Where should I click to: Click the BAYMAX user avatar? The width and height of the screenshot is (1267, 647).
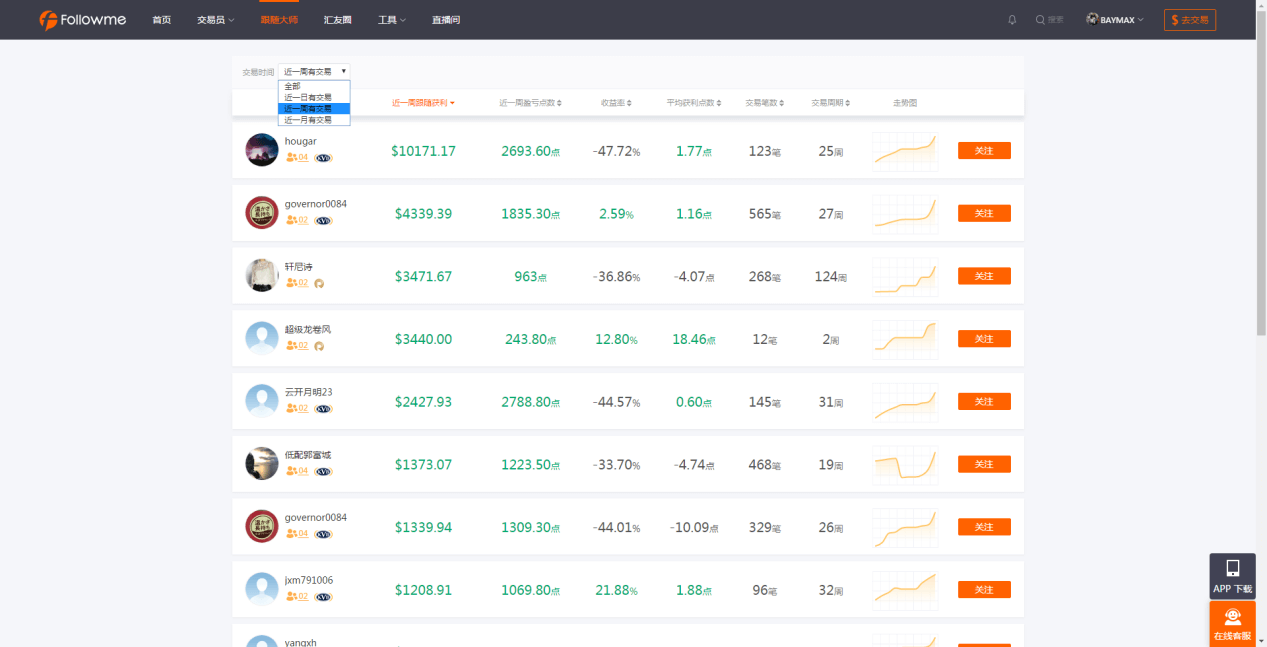[x=1092, y=19]
